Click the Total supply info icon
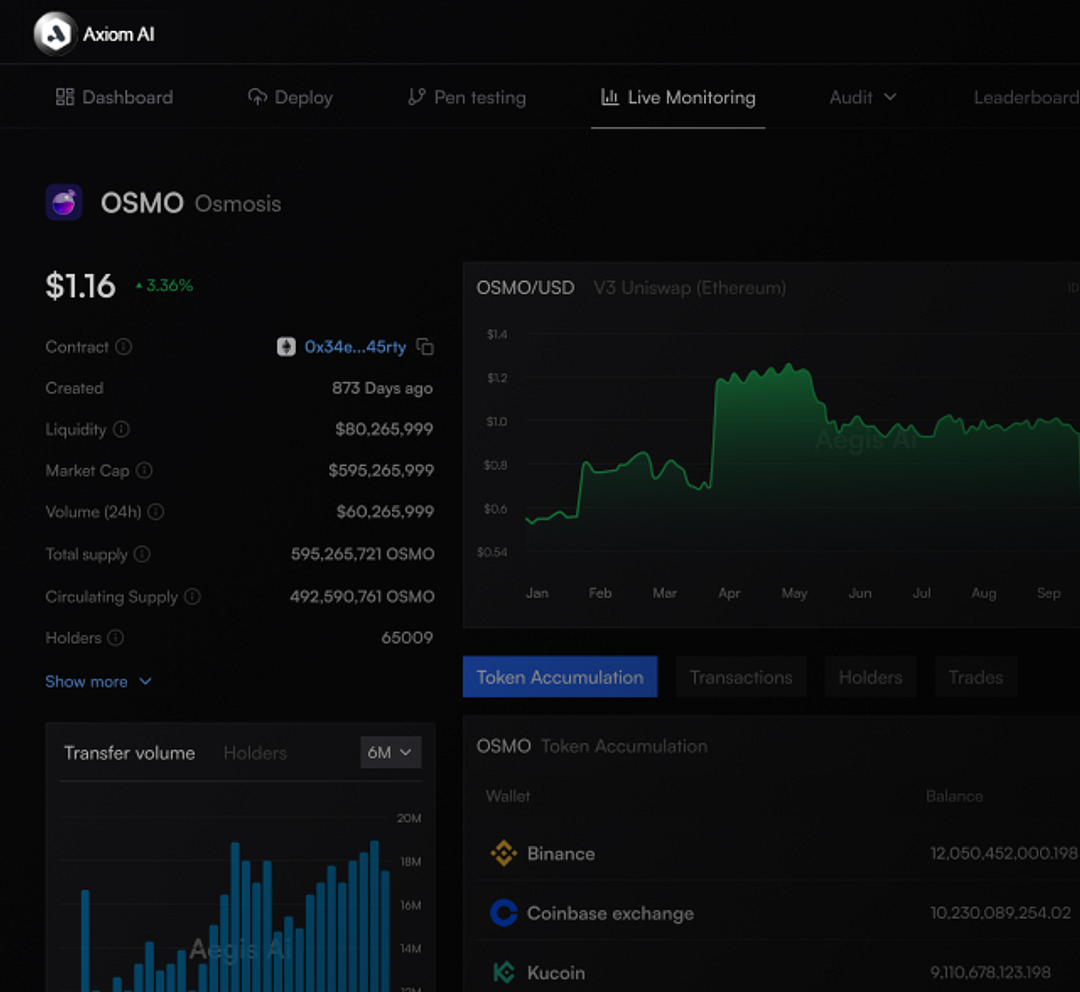 [x=142, y=554]
